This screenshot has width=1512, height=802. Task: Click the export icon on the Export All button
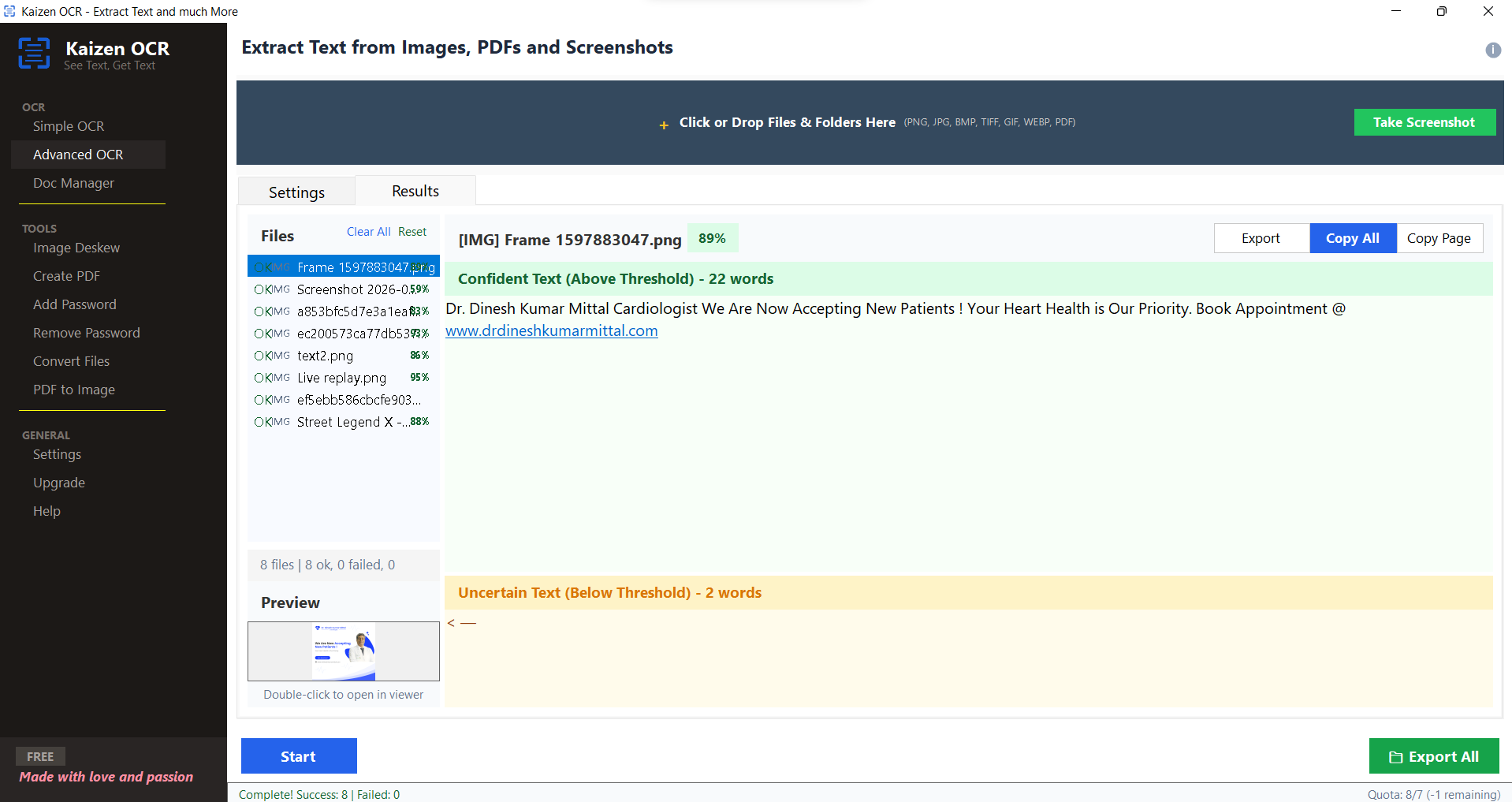(x=1396, y=755)
